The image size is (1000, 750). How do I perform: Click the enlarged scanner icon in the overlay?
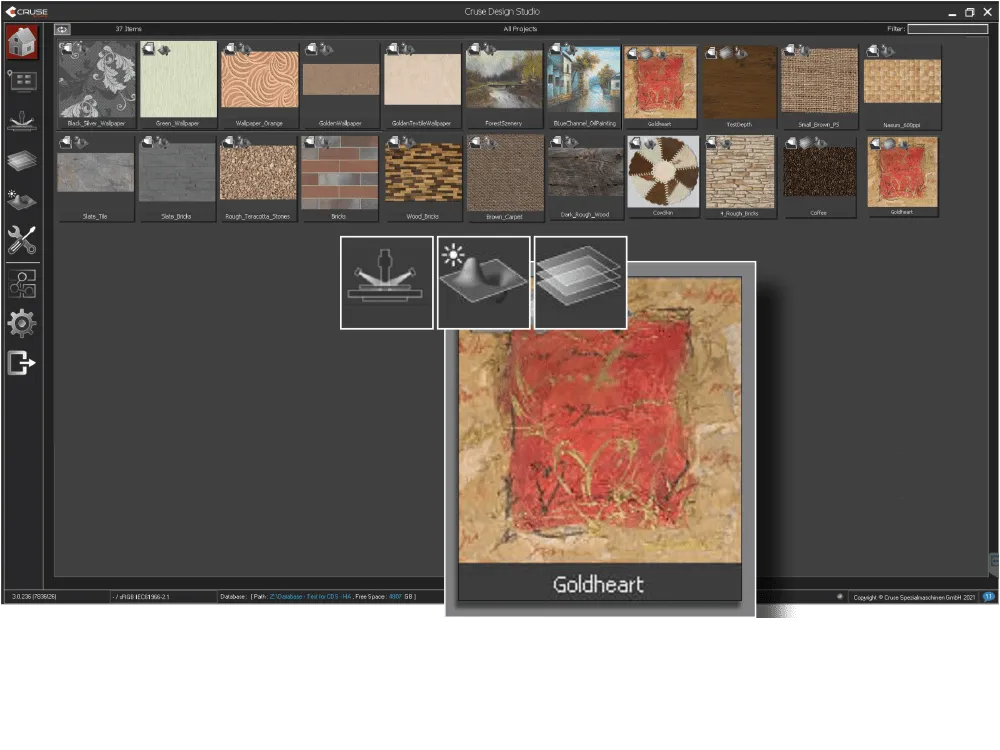coord(386,282)
